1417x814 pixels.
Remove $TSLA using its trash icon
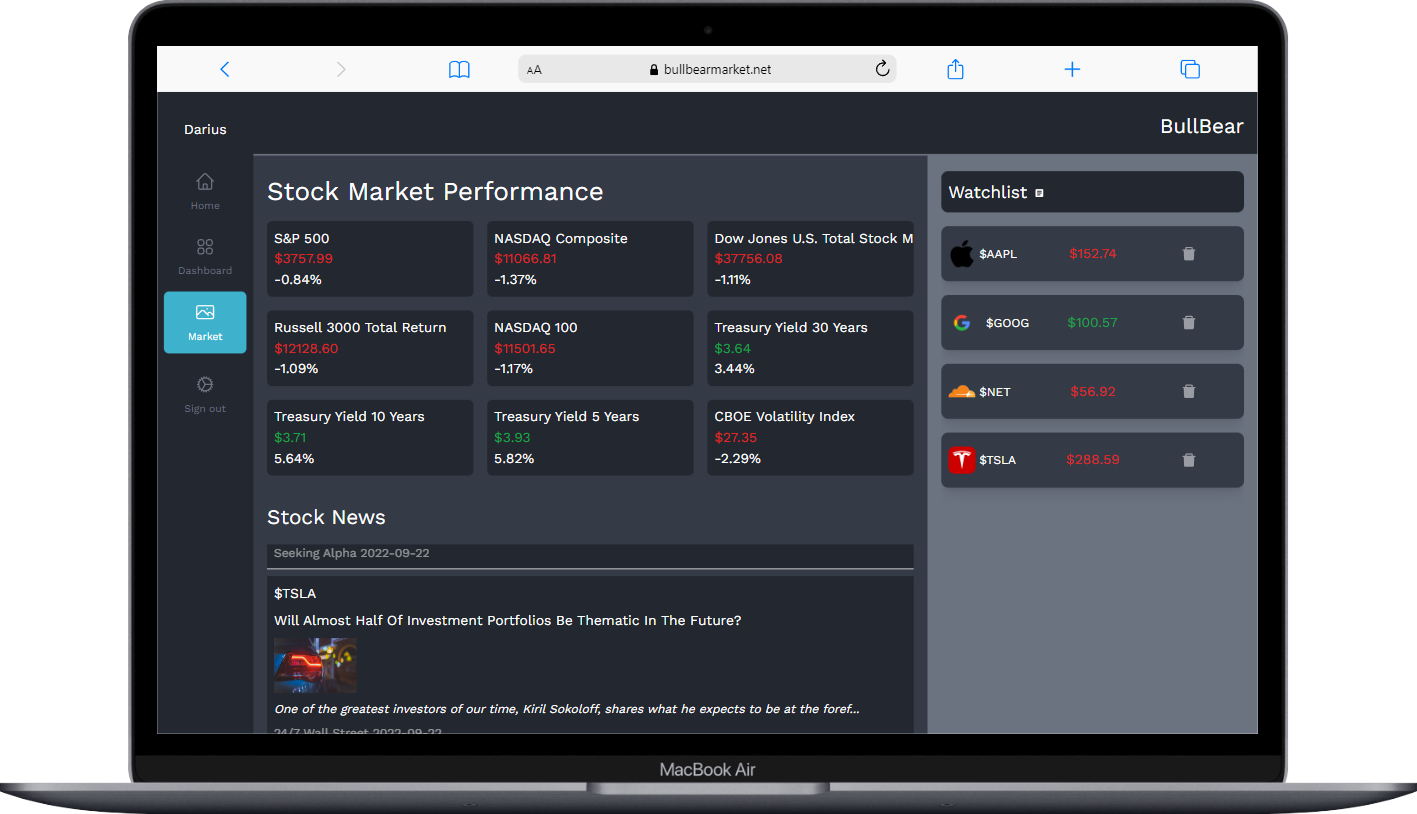1189,460
